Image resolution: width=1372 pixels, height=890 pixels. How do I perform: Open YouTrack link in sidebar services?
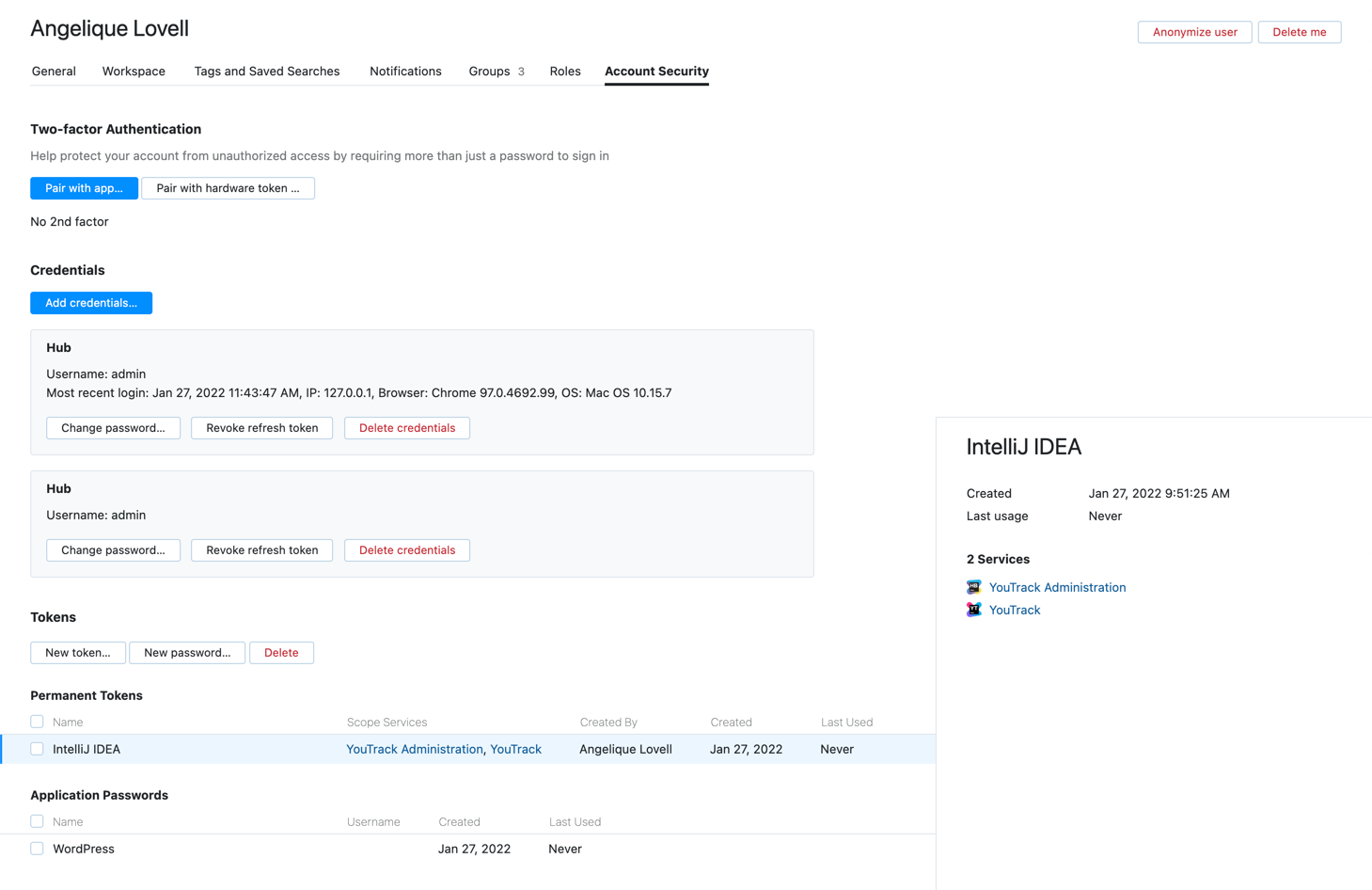[1015, 610]
